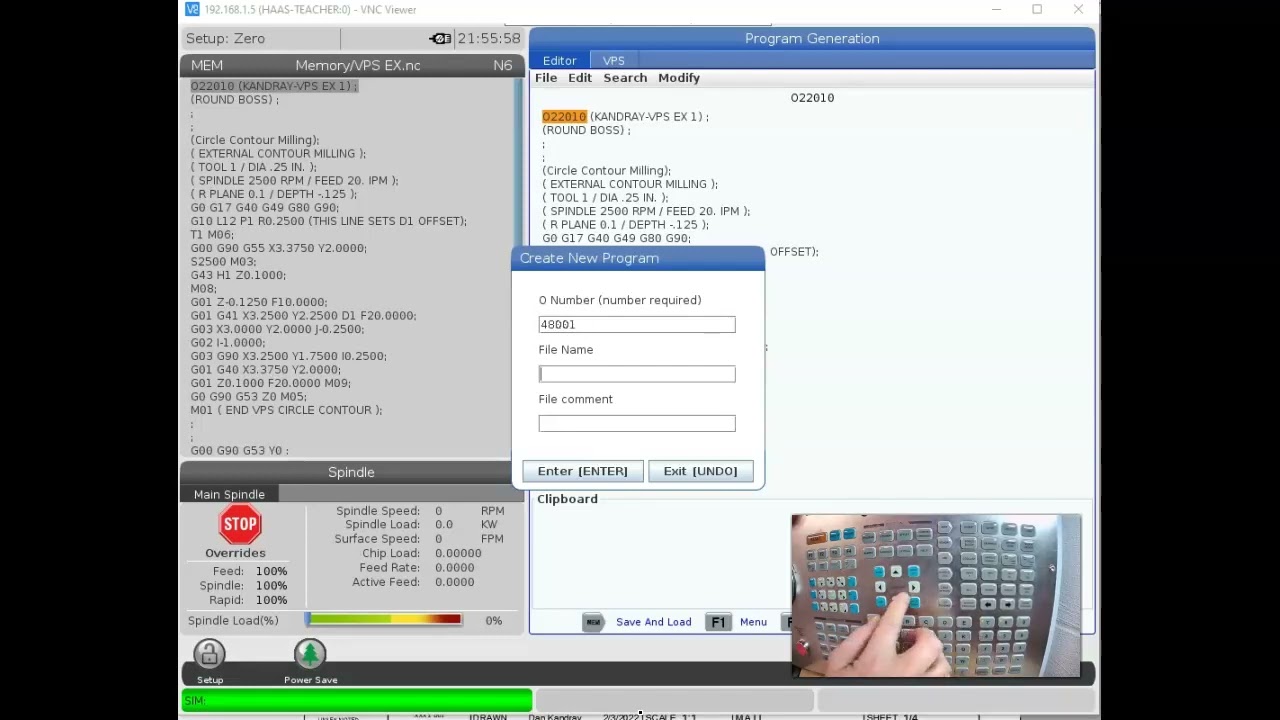1280x720 pixels.
Task: Click the Enter [ENTER] button
Action: coord(583,471)
